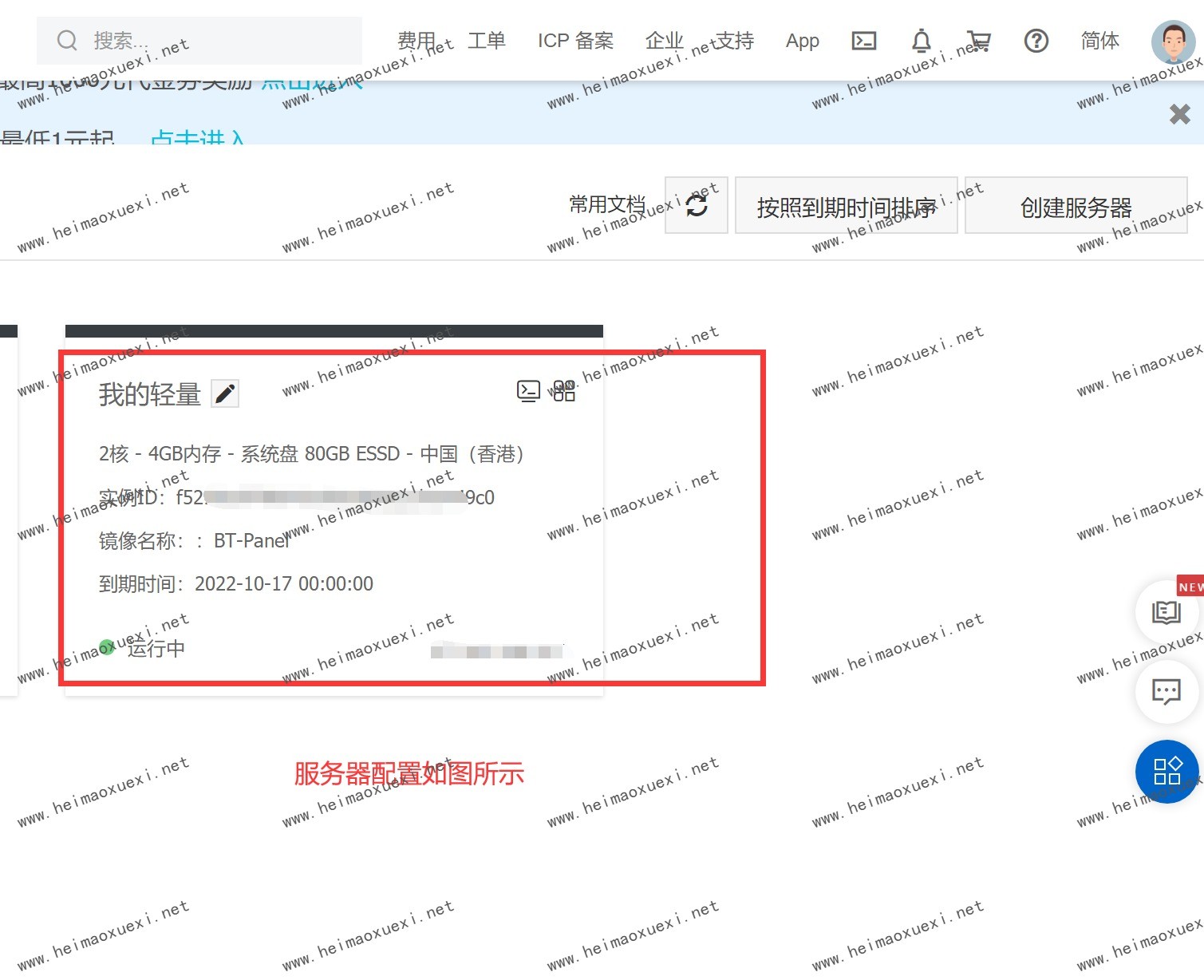The height and width of the screenshot is (980, 1204).
Task: Click pencil icon to rename 我的轻量
Action: click(225, 393)
